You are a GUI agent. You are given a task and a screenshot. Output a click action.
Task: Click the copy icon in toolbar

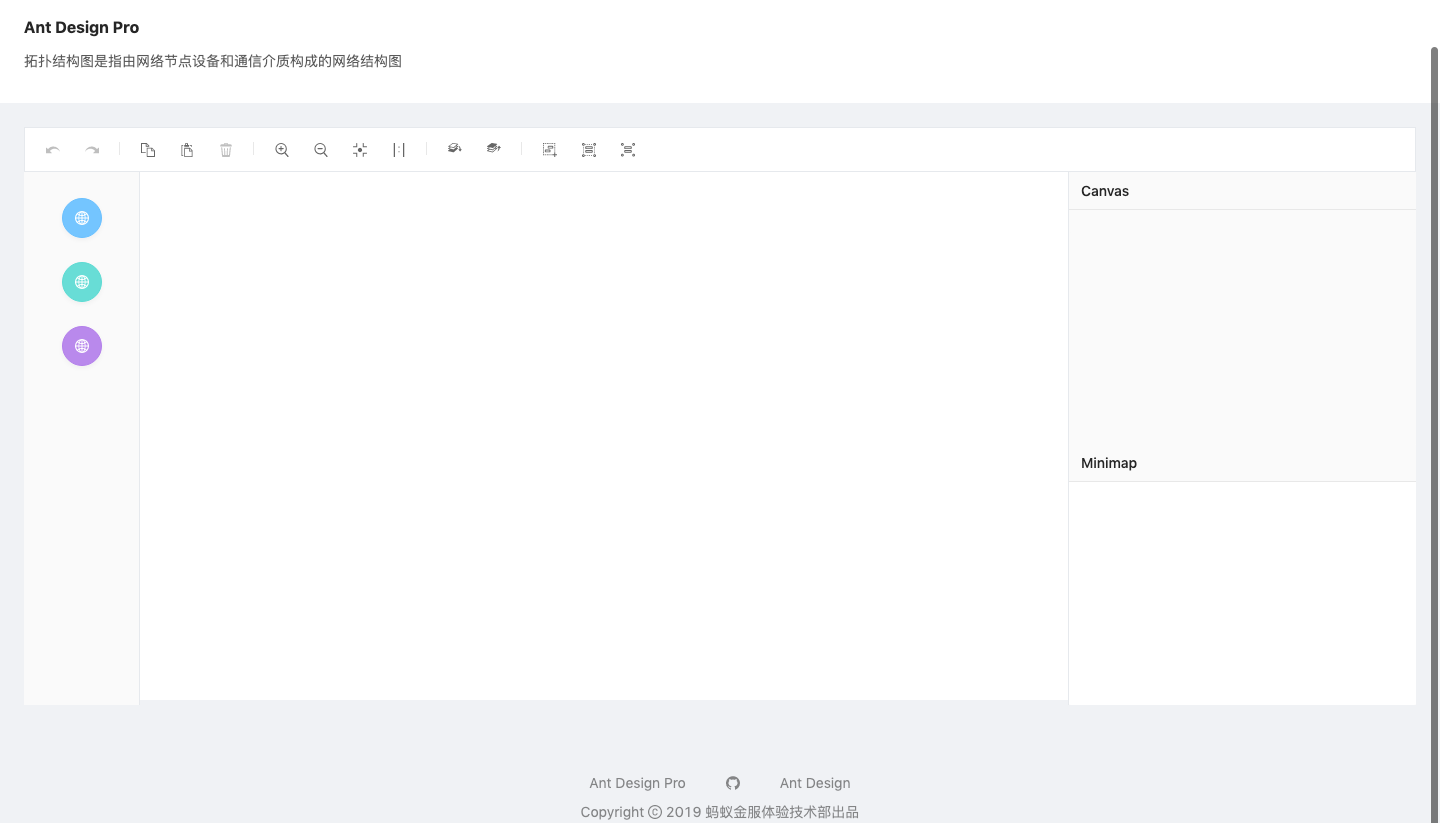click(x=148, y=150)
